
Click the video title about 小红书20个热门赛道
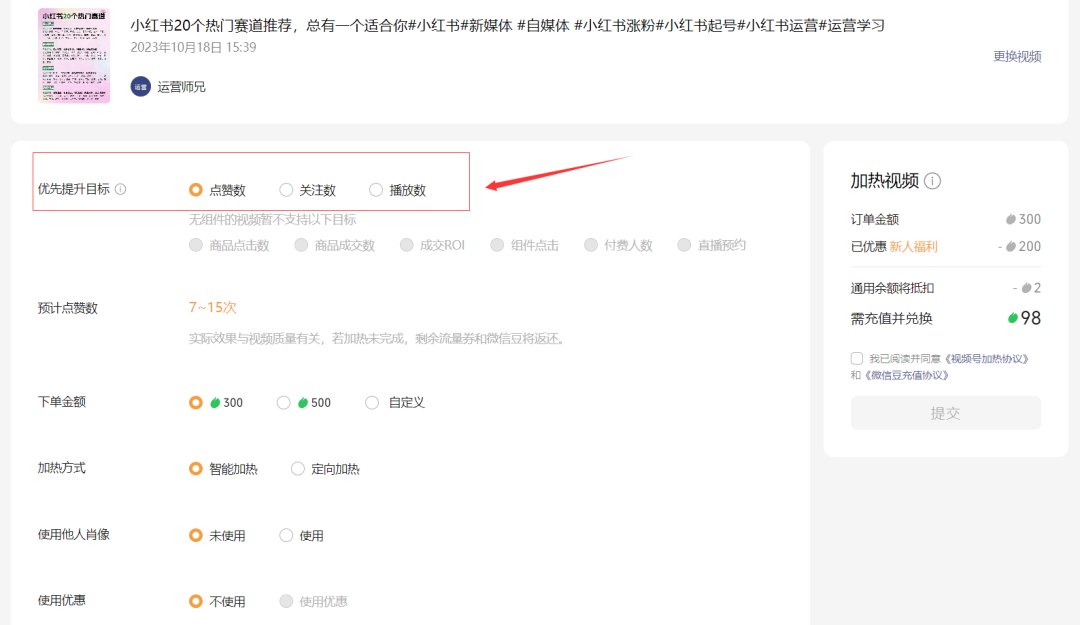(507, 25)
